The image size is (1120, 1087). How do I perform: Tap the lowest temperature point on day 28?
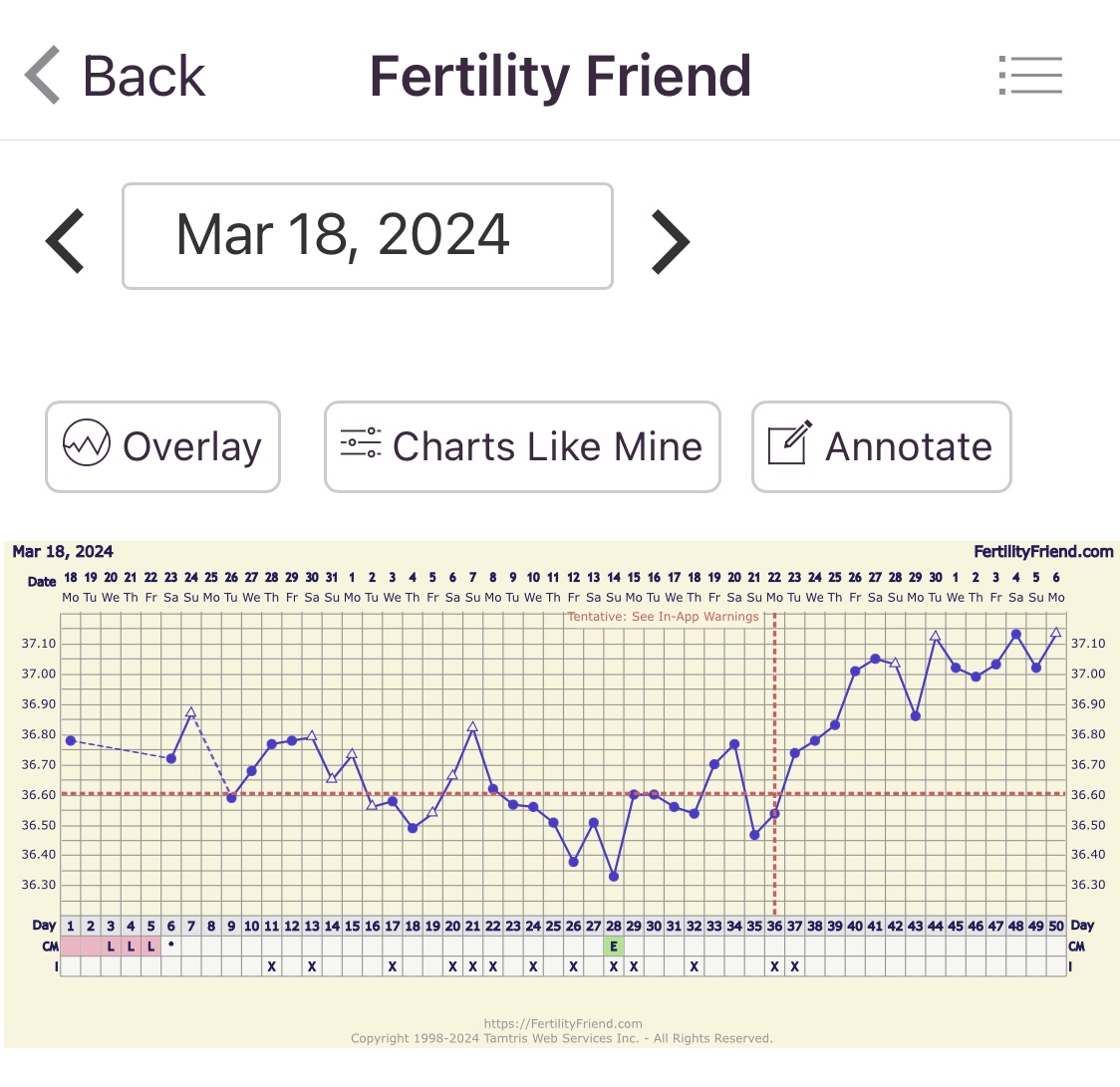tap(614, 877)
